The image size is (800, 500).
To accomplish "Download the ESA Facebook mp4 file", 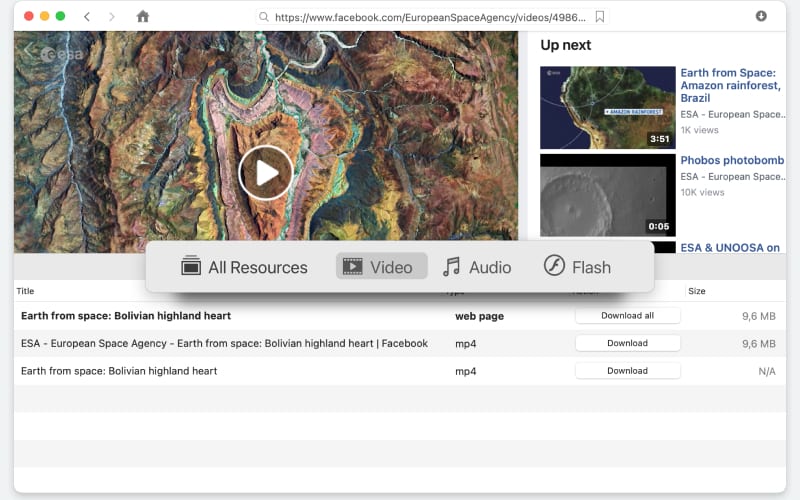I will tap(628, 343).
